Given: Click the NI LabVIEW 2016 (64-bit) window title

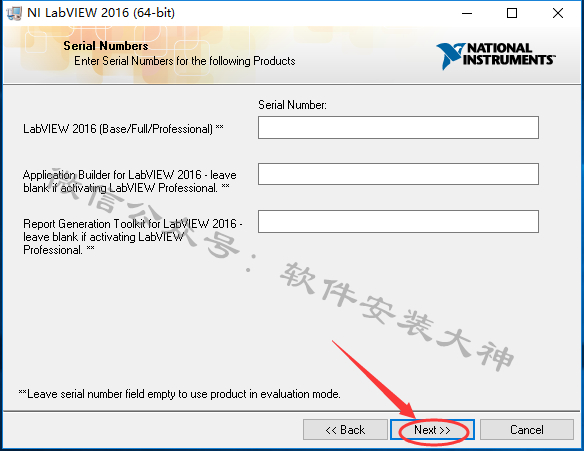Looking at the screenshot, I should point(101,13).
